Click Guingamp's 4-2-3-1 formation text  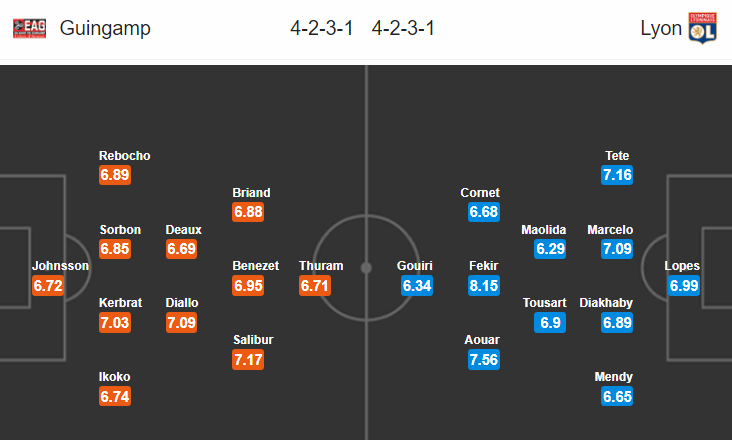(322, 28)
